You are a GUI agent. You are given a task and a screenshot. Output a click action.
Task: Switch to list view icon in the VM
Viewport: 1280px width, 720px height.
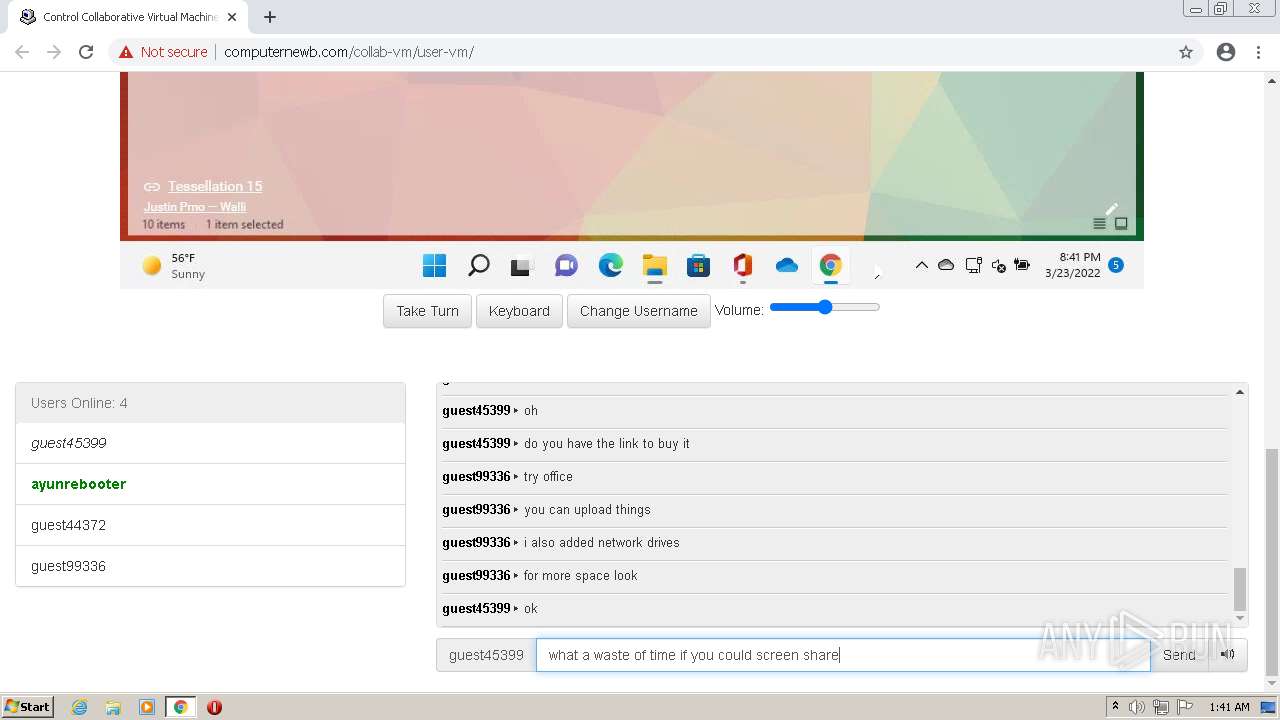[1100, 224]
